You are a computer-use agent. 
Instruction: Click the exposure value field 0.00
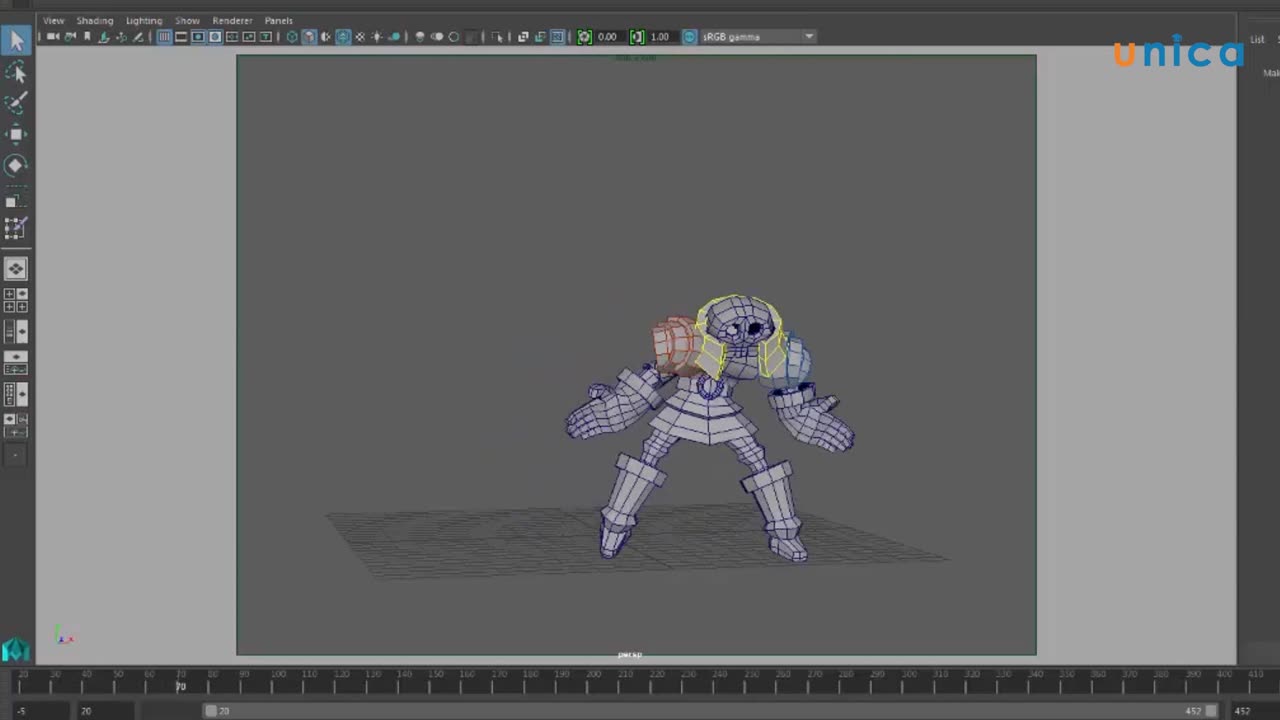tap(608, 37)
